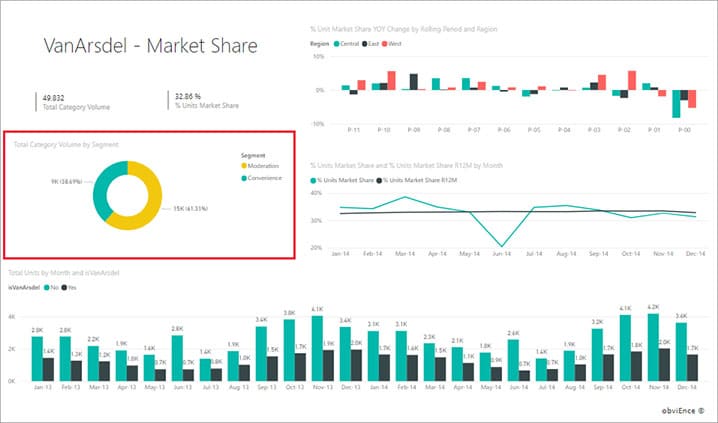Select Moderation in the Segment legend
This screenshot has width=718, height=423.
click(260, 166)
